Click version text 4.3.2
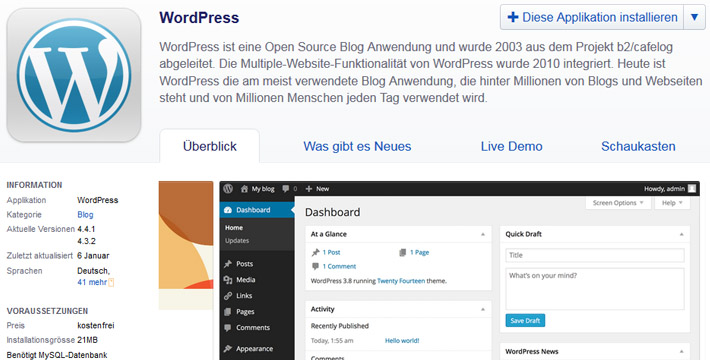Viewport: 710px width, 360px height. click(x=86, y=241)
